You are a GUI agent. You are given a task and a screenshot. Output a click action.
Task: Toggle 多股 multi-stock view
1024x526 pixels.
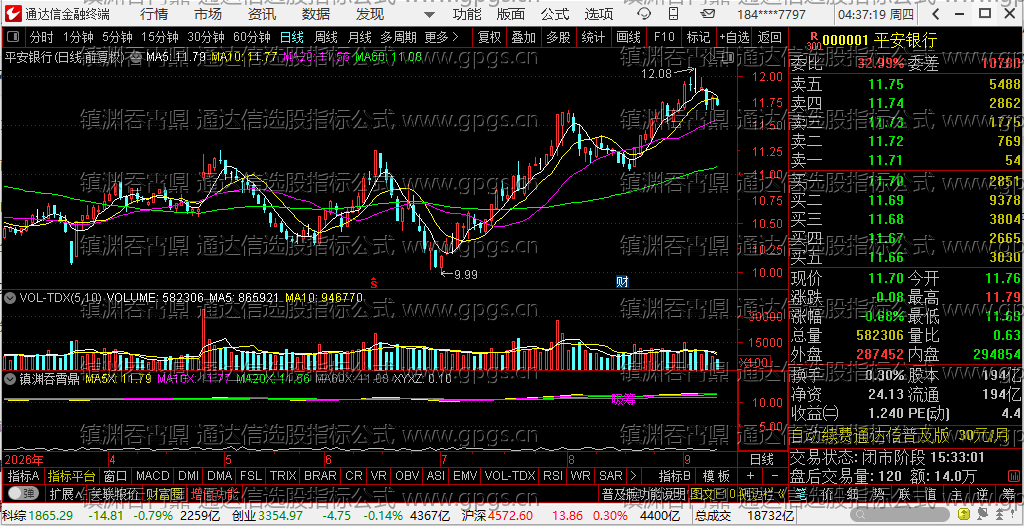pos(558,37)
